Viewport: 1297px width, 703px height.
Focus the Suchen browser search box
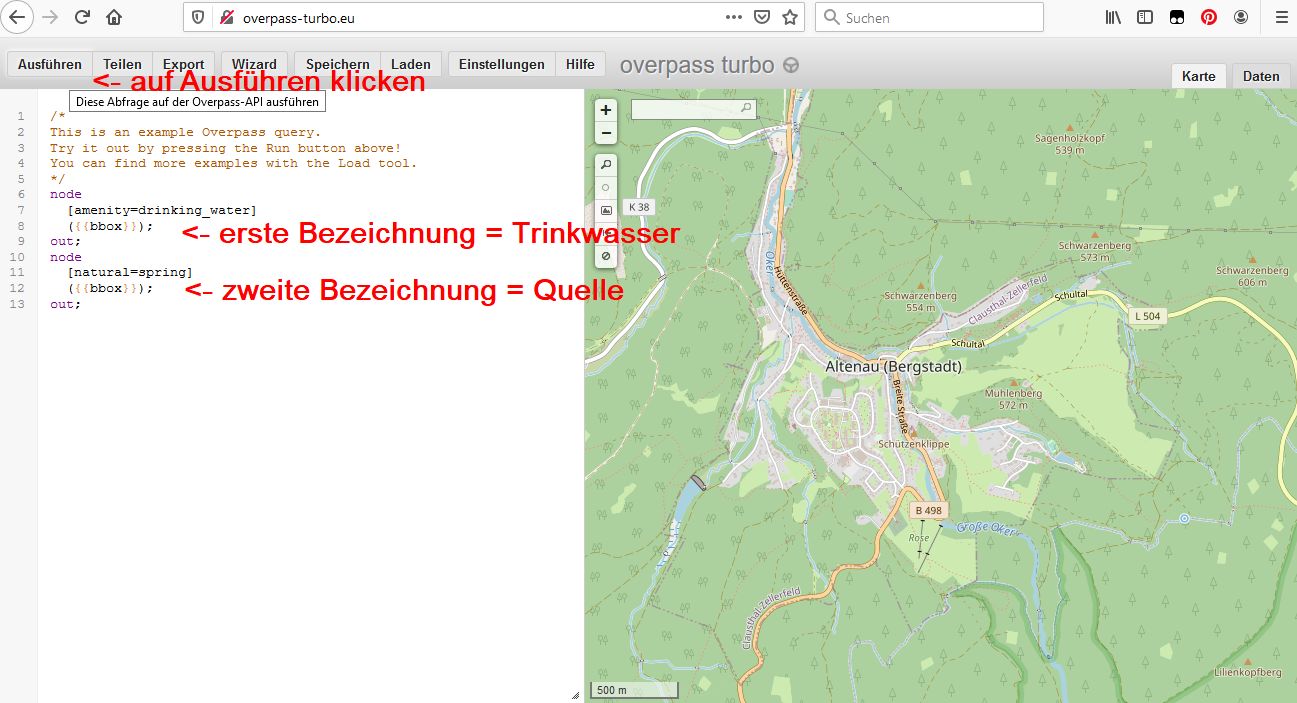[x=930, y=17]
